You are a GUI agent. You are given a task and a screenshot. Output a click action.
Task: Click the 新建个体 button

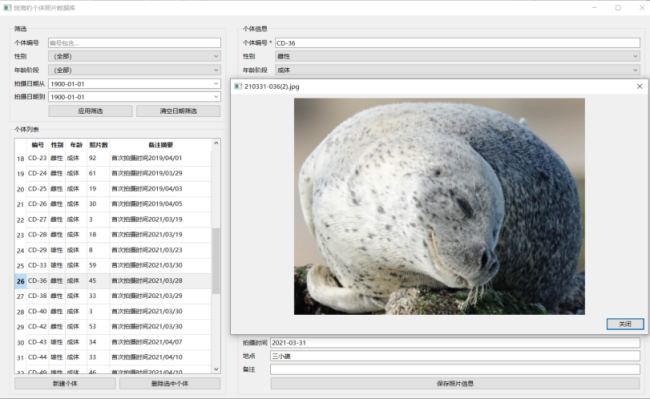point(65,383)
